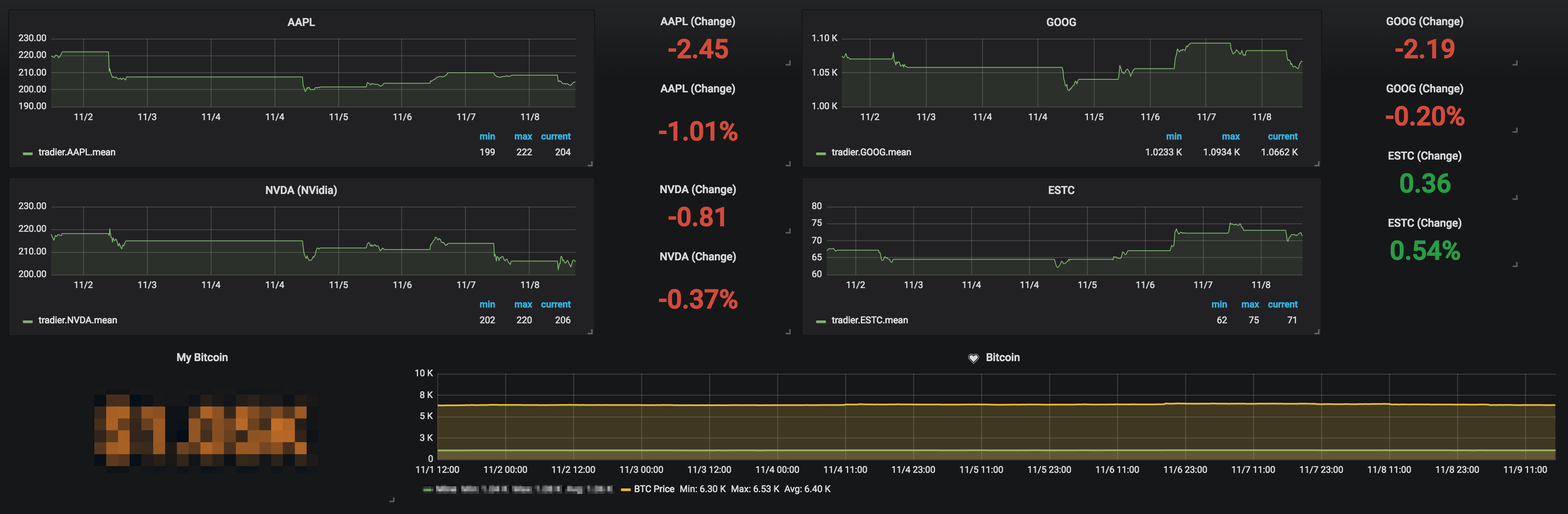The height and width of the screenshot is (514, 1568).
Task: Grab the resize handle of the AAPL graph panel
Action: [x=590, y=163]
